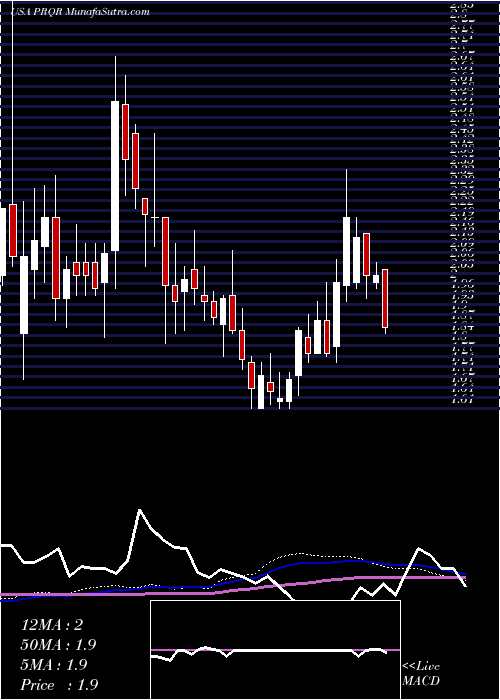This screenshot has width=500, height=700.
Task: Click inside the MACD inset chart box
Action: point(275,650)
